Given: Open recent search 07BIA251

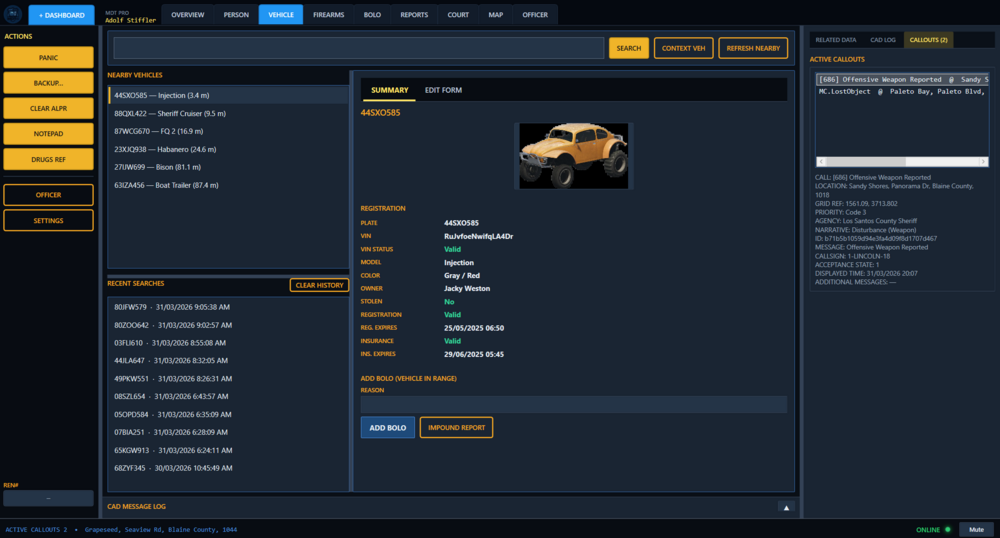Looking at the screenshot, I should click(228, 432).
